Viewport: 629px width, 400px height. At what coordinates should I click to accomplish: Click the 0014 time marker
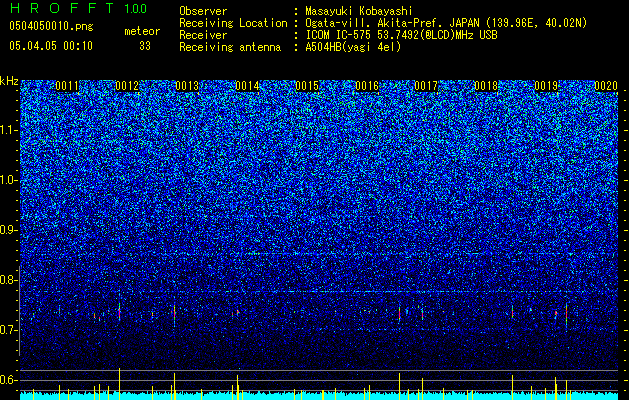click(247, 86)
